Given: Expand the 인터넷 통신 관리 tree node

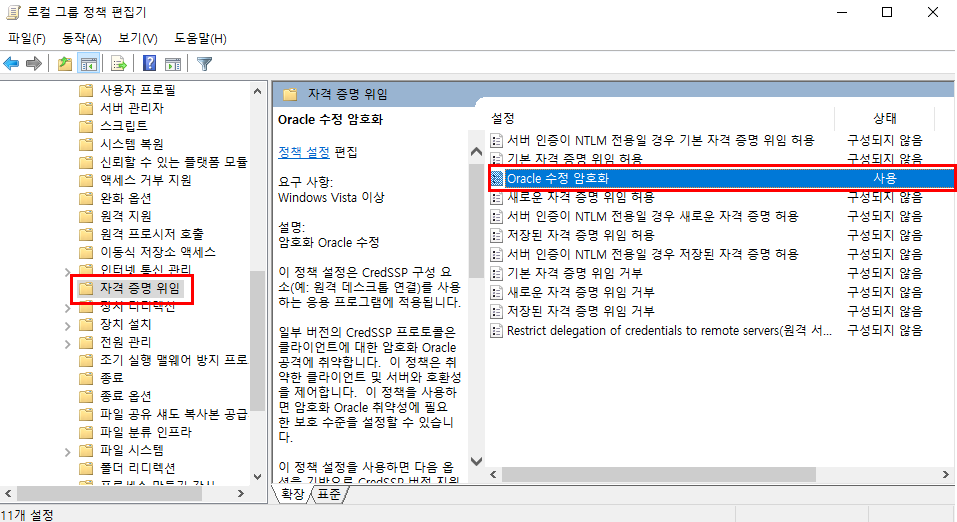Looking at the screenshot, I should pyautogui.click(x=67, y=272).
